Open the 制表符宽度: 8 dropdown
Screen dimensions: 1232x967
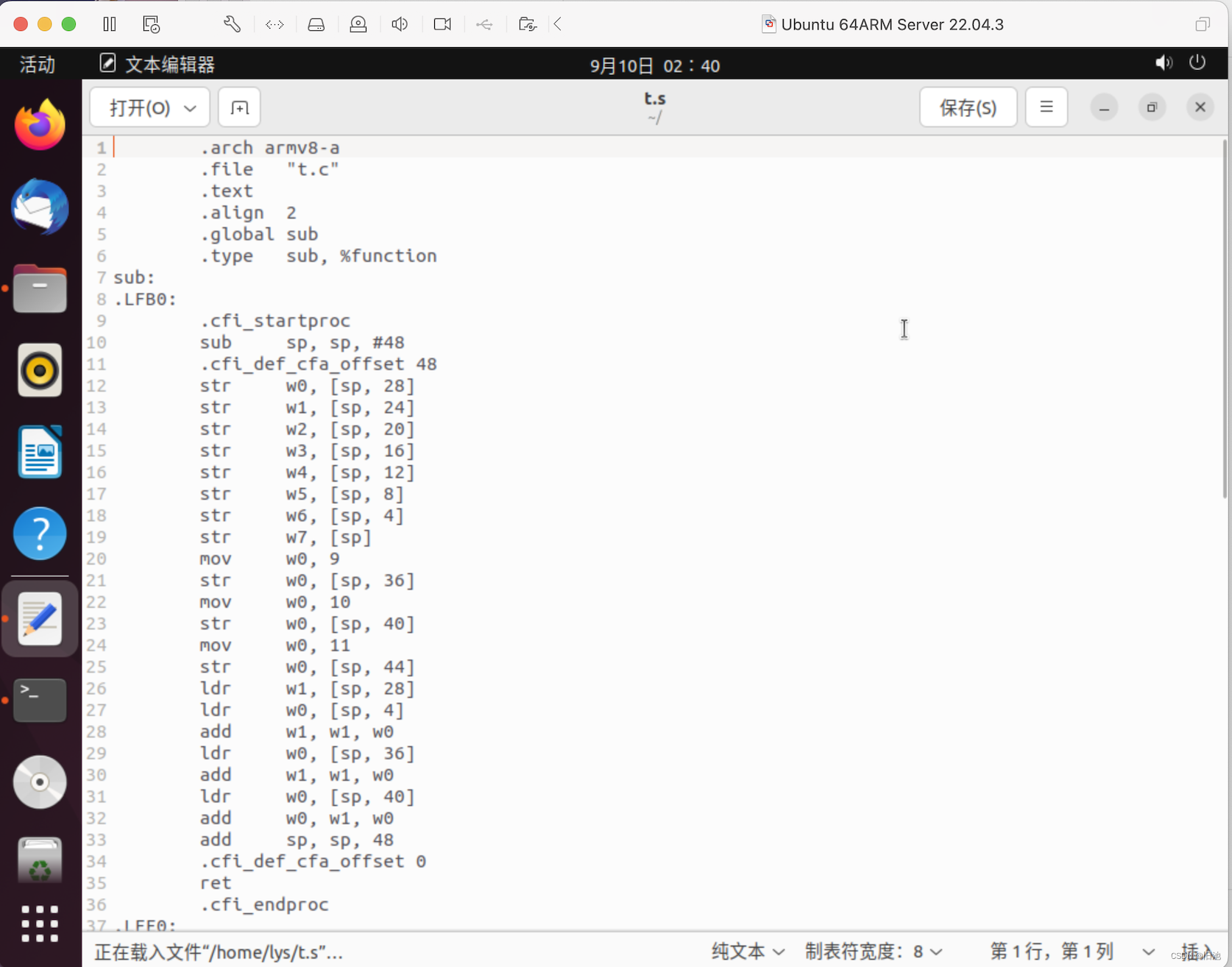tap(874, 951)
